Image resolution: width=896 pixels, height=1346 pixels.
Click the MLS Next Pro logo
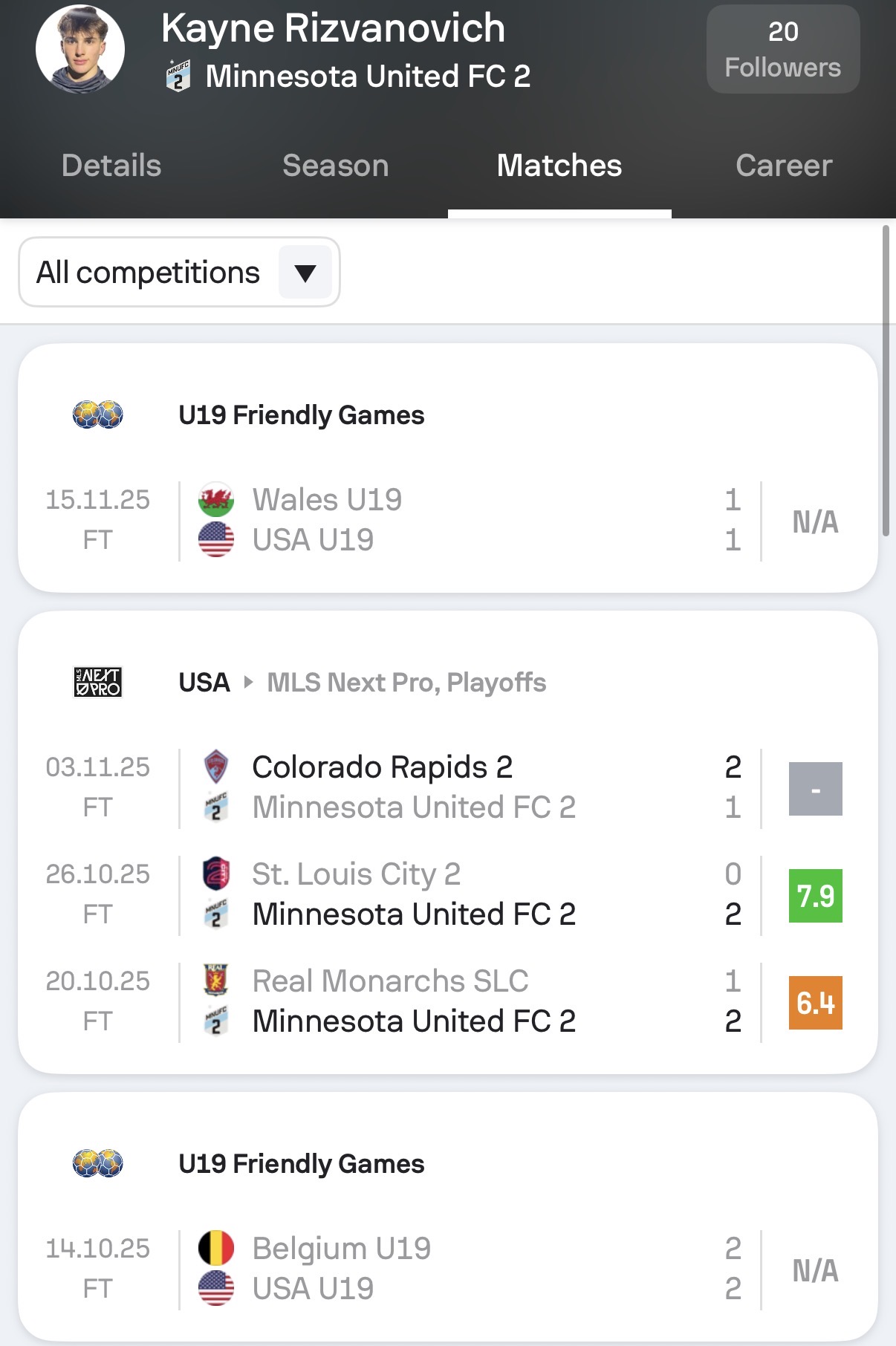pos(98,682)
